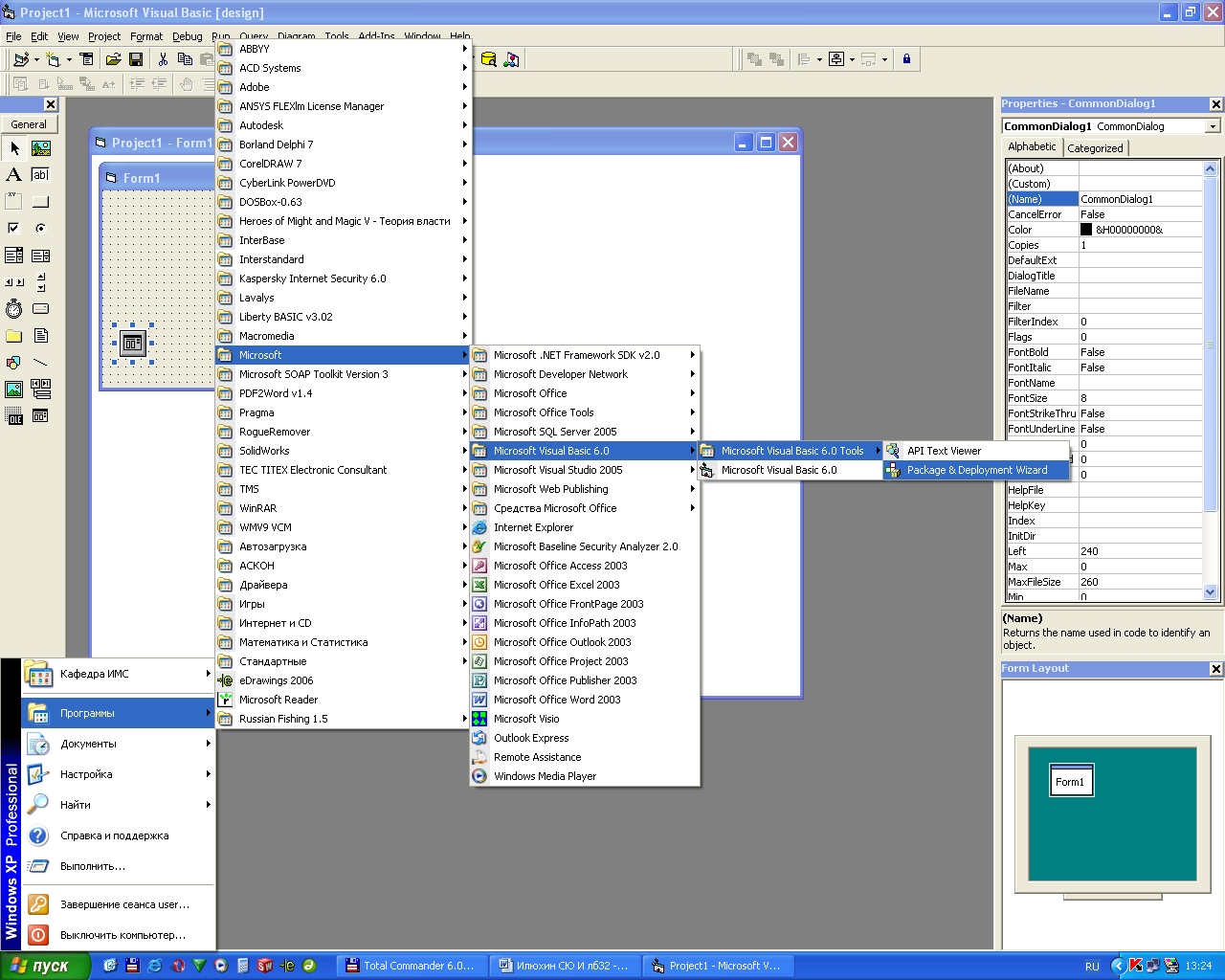Open the Add Form dropdown arrow
The width and height of the screenshot is (1225, 980).
click(x=69, y=59)
